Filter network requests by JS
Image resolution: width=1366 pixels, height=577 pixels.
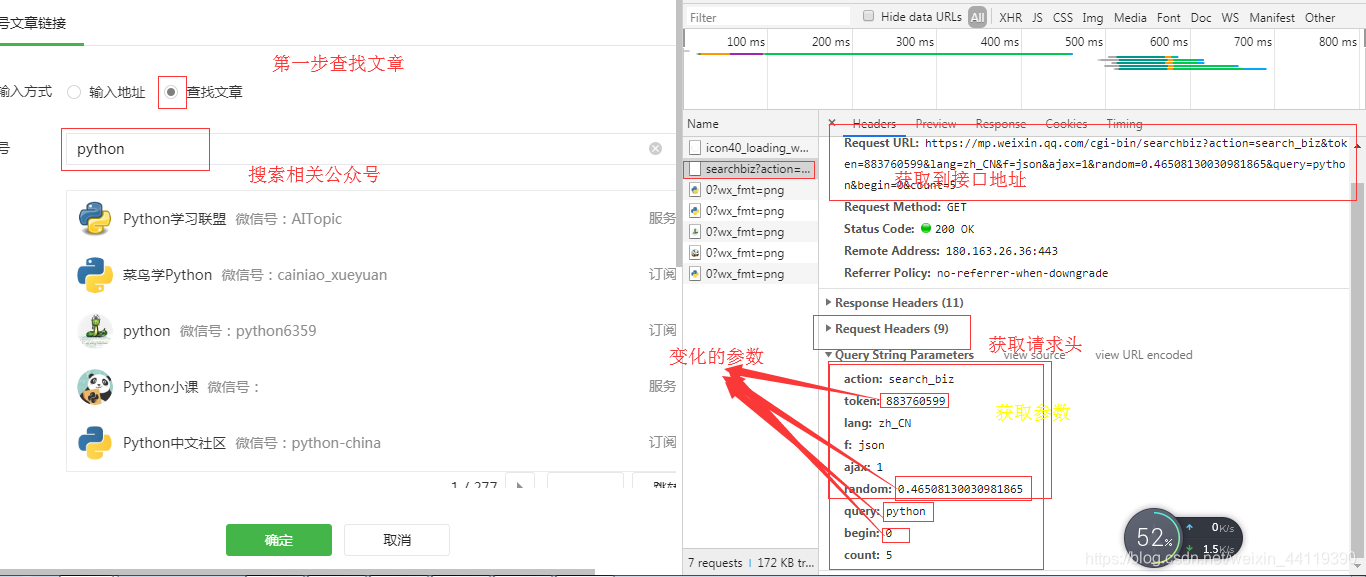click(1038, 17)
